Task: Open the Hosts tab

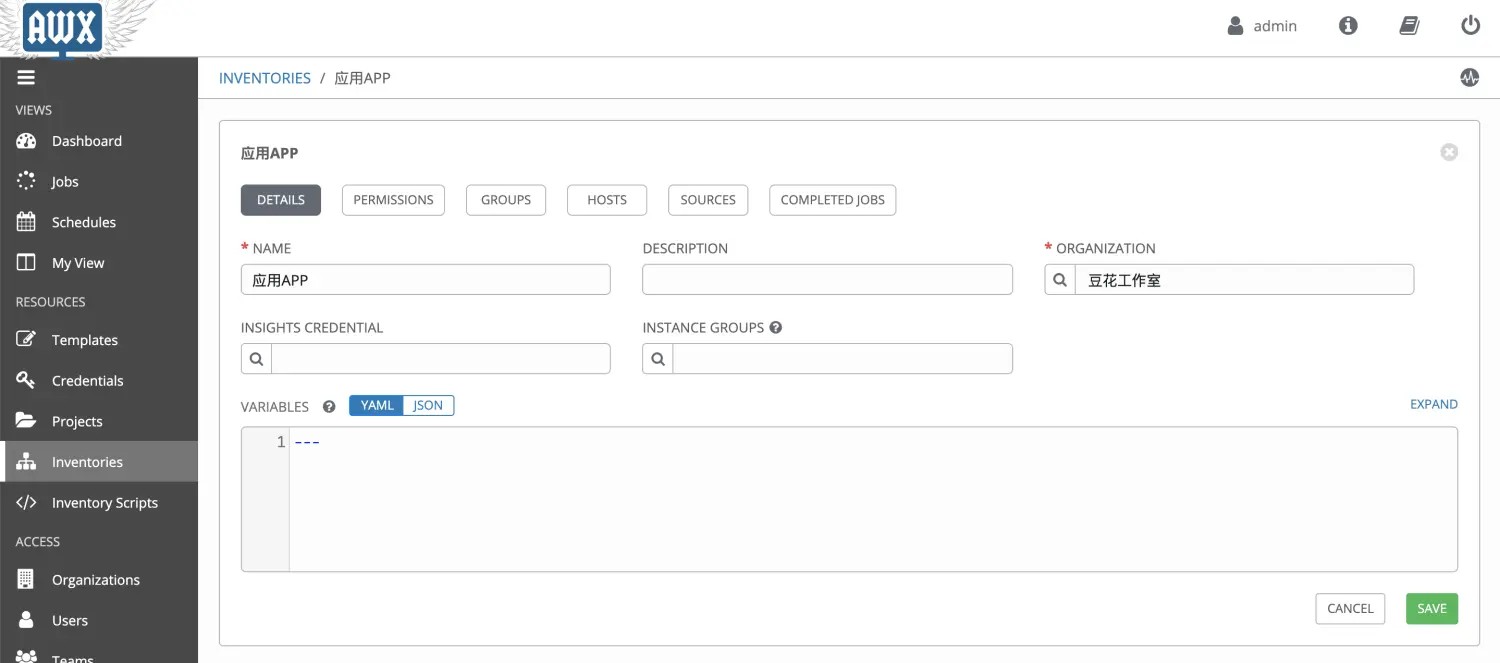Action: (x=606, y=200)
